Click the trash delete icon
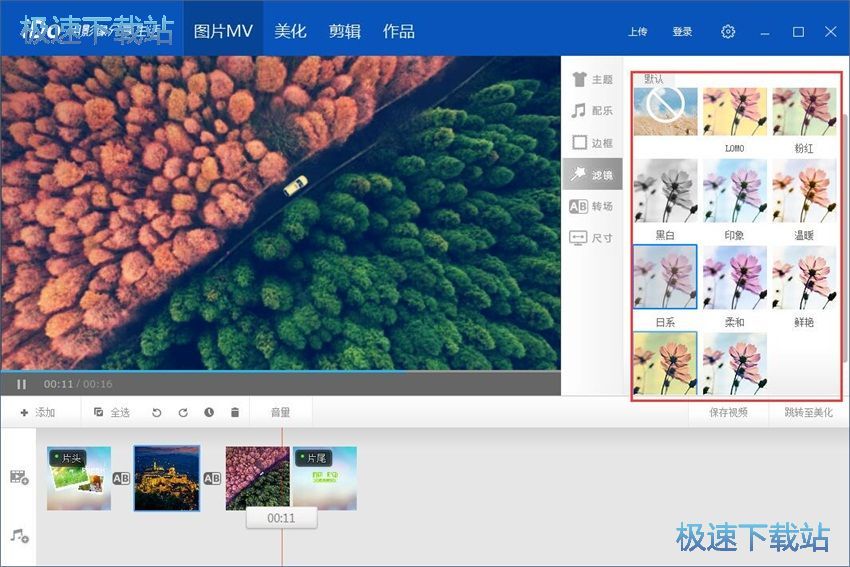The height and width of the screenshot is (567, 850). click(x=235, y=412)
